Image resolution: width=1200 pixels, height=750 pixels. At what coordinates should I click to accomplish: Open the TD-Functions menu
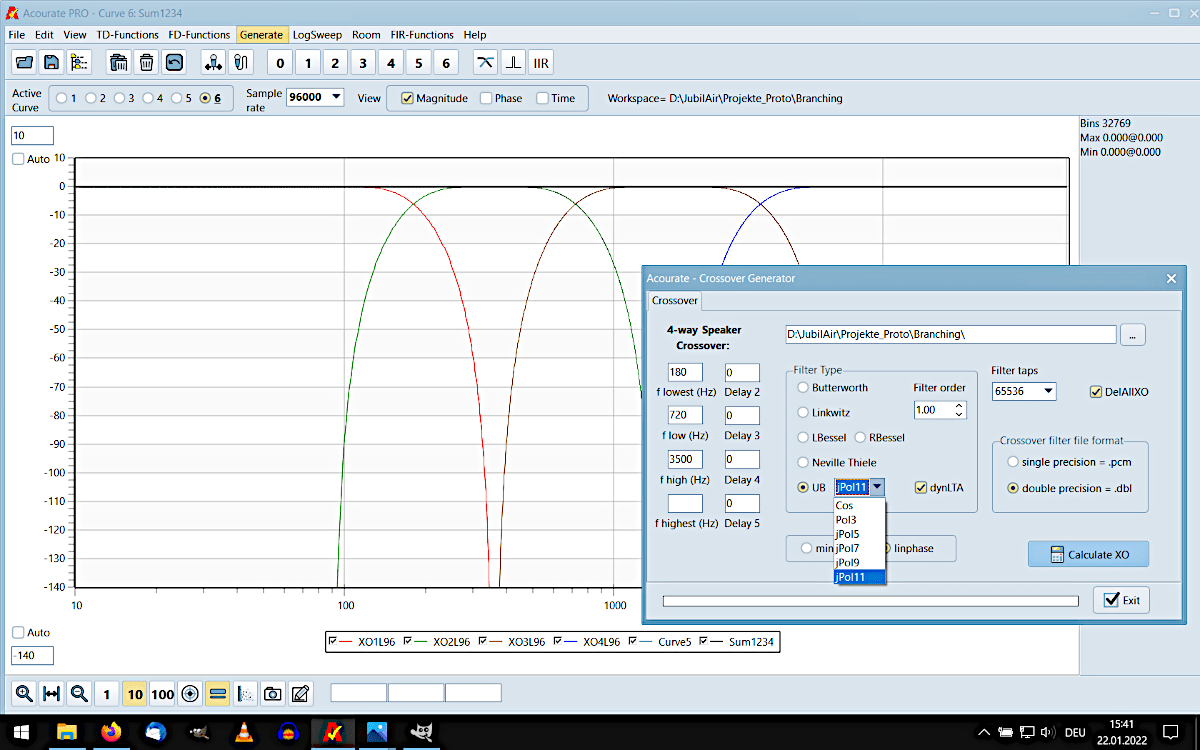pos(127,35)
